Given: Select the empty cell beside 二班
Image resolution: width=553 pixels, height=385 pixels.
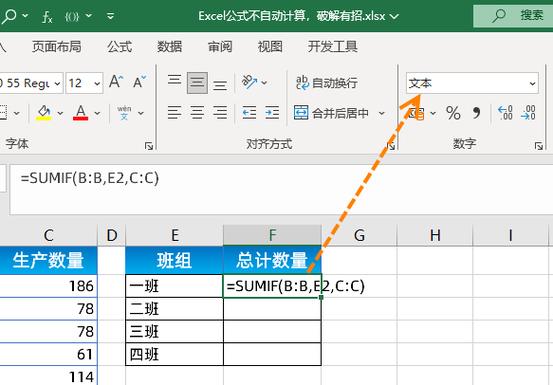Looking at the screenshot, I should [x=272, y=309].
